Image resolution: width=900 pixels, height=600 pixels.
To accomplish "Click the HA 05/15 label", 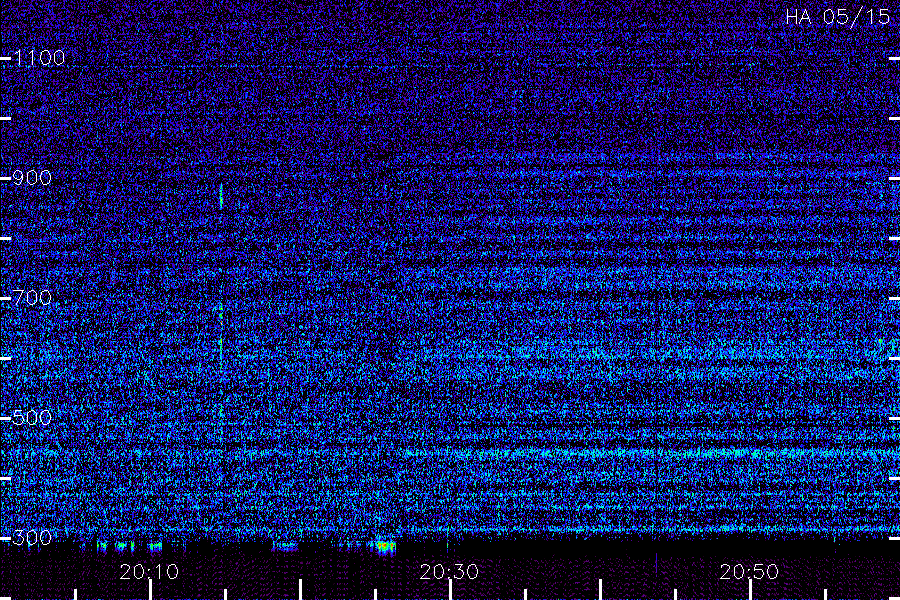I will 837,17.
